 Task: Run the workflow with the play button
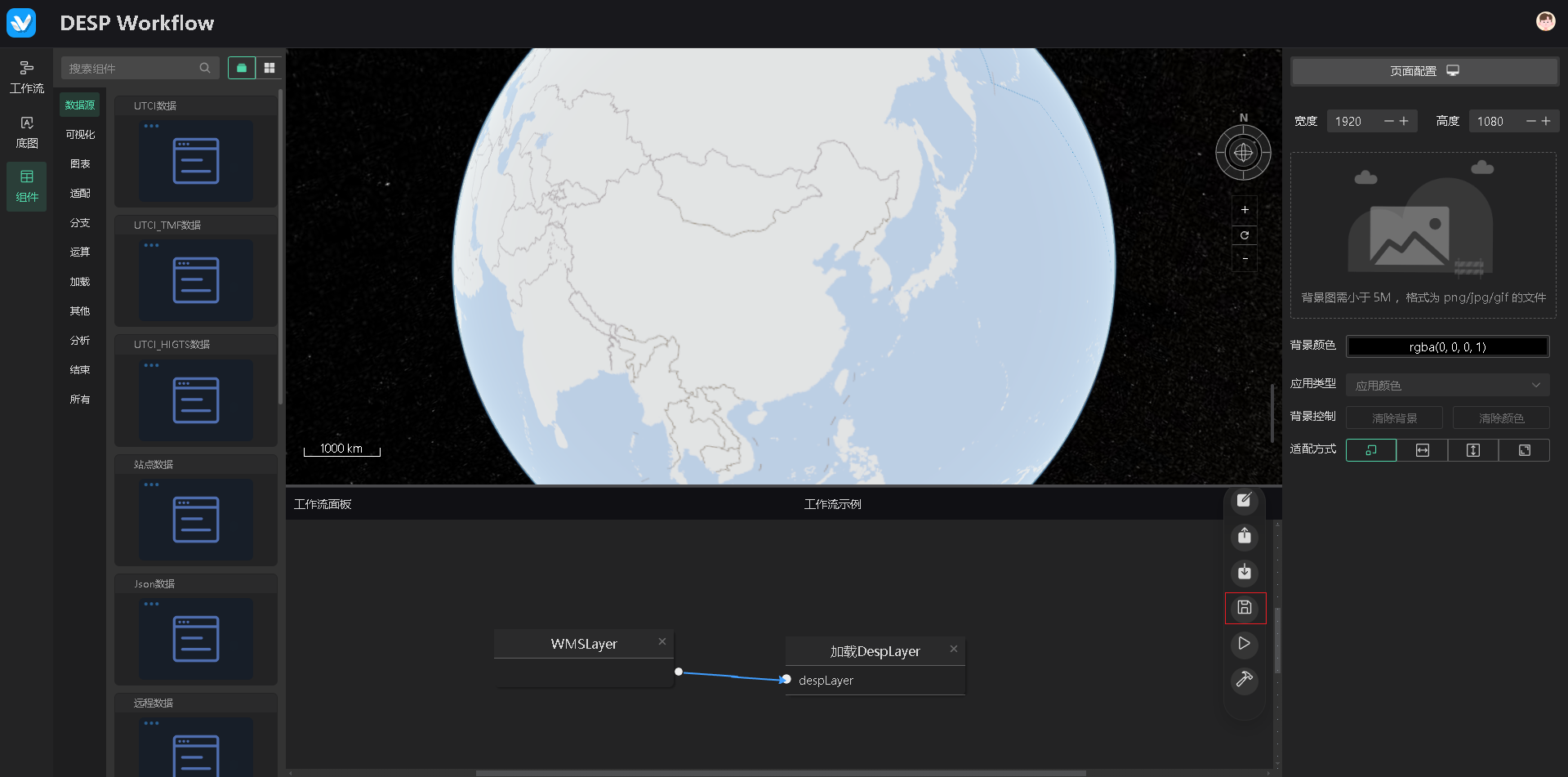tap(1244, 644)
